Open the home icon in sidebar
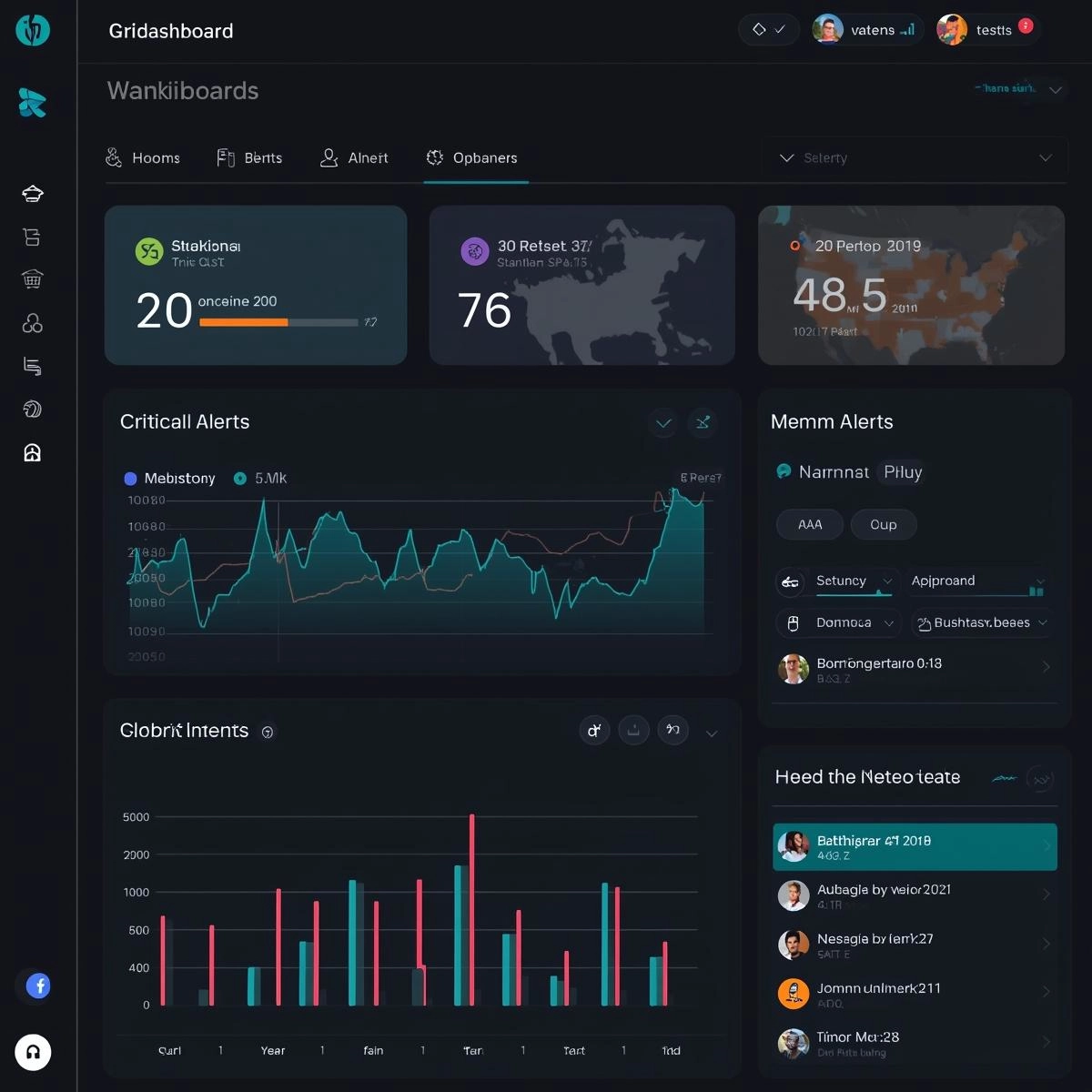This screenshot has width=1092, height=1092. tap(33, 453)
